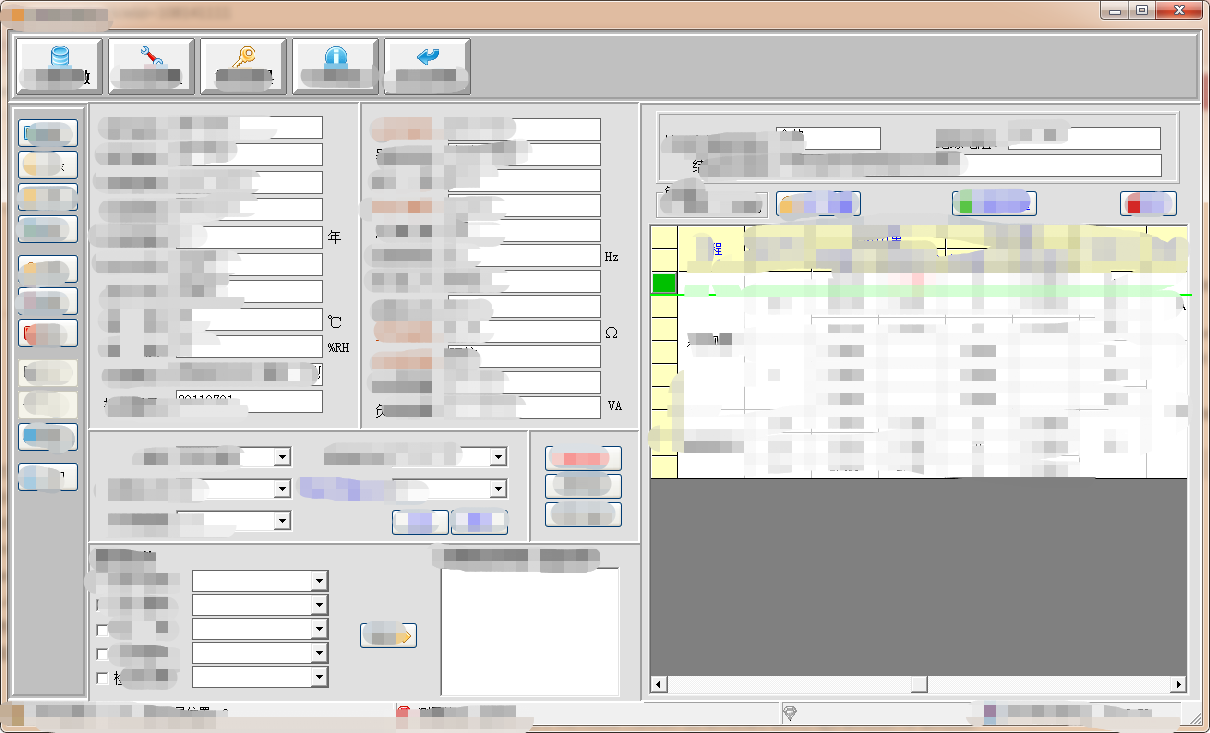Select the blue-icon sidebar button near the bottom
The height and width of the screenshot is (733, 1210).
[48, 437]
